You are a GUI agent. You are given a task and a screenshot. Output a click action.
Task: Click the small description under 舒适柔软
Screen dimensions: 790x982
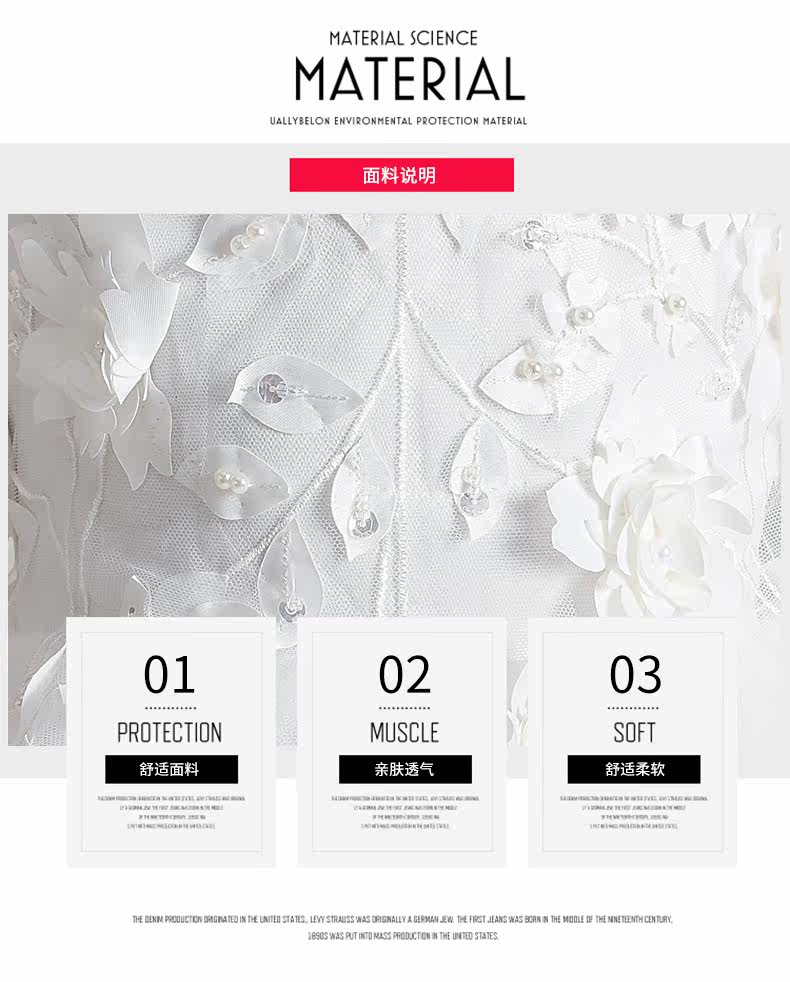(633, 812)
